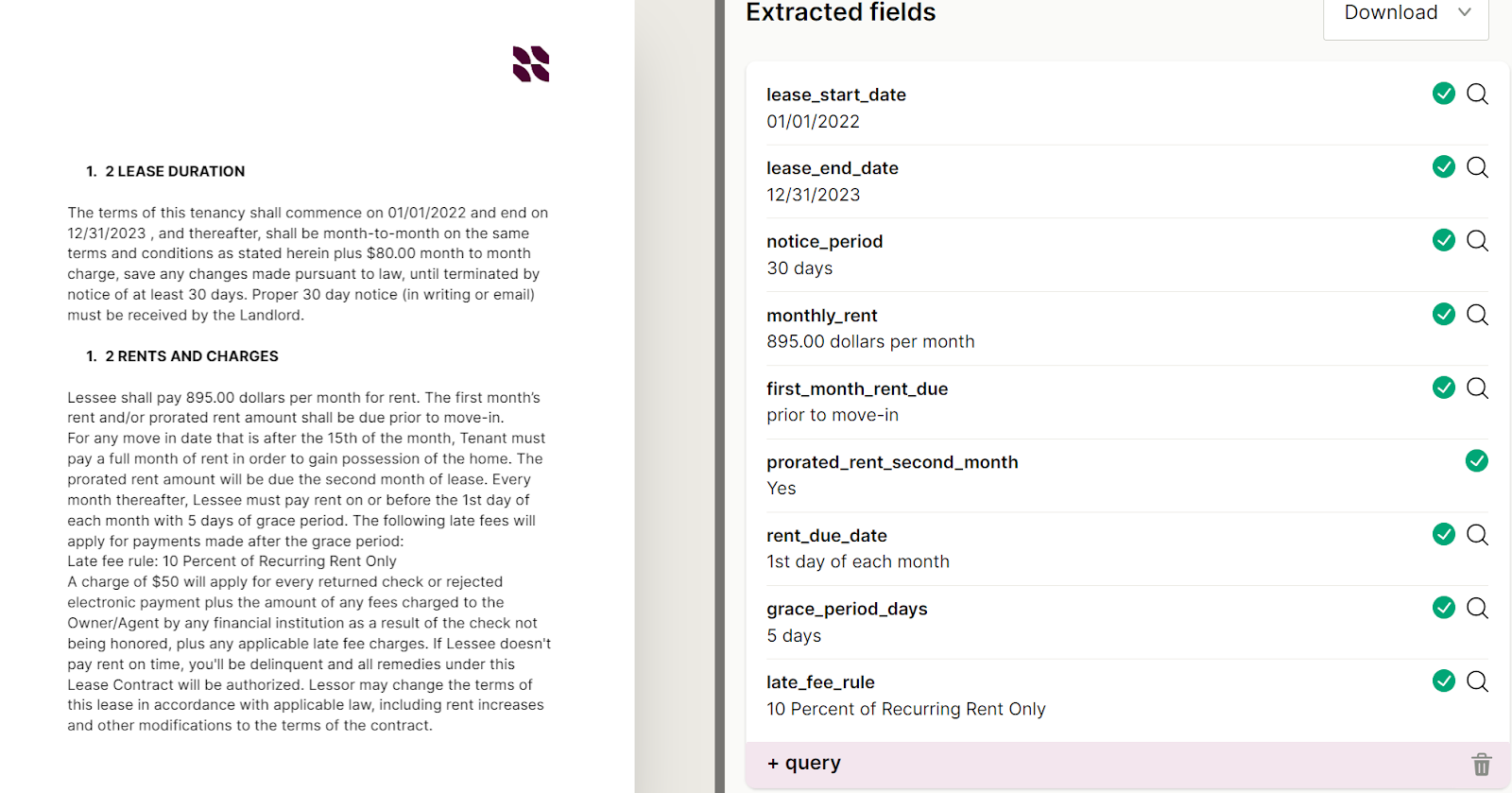Select the first_month_rent_due field name
The height and width of the screenshot is (793, 1512).
(857, 388)
